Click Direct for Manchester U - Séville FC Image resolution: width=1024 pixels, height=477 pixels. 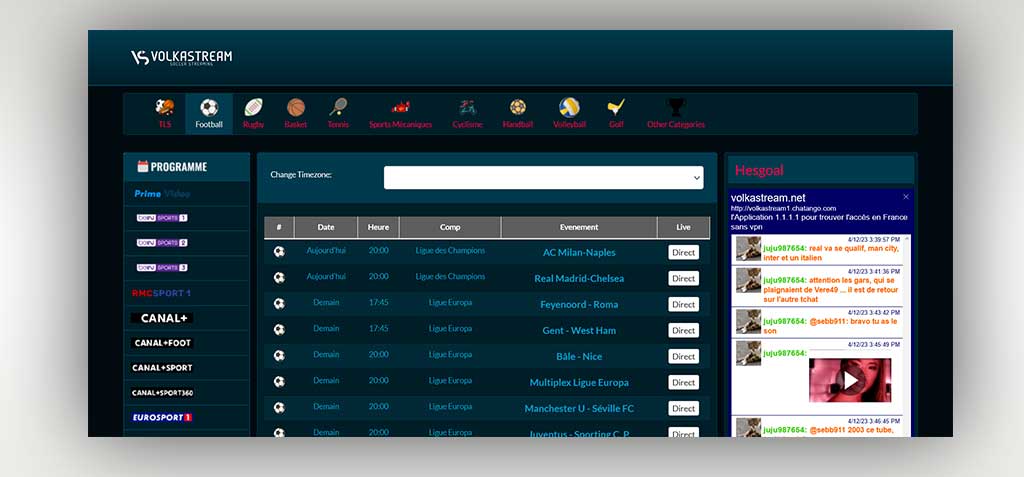(x=683, y=409)
